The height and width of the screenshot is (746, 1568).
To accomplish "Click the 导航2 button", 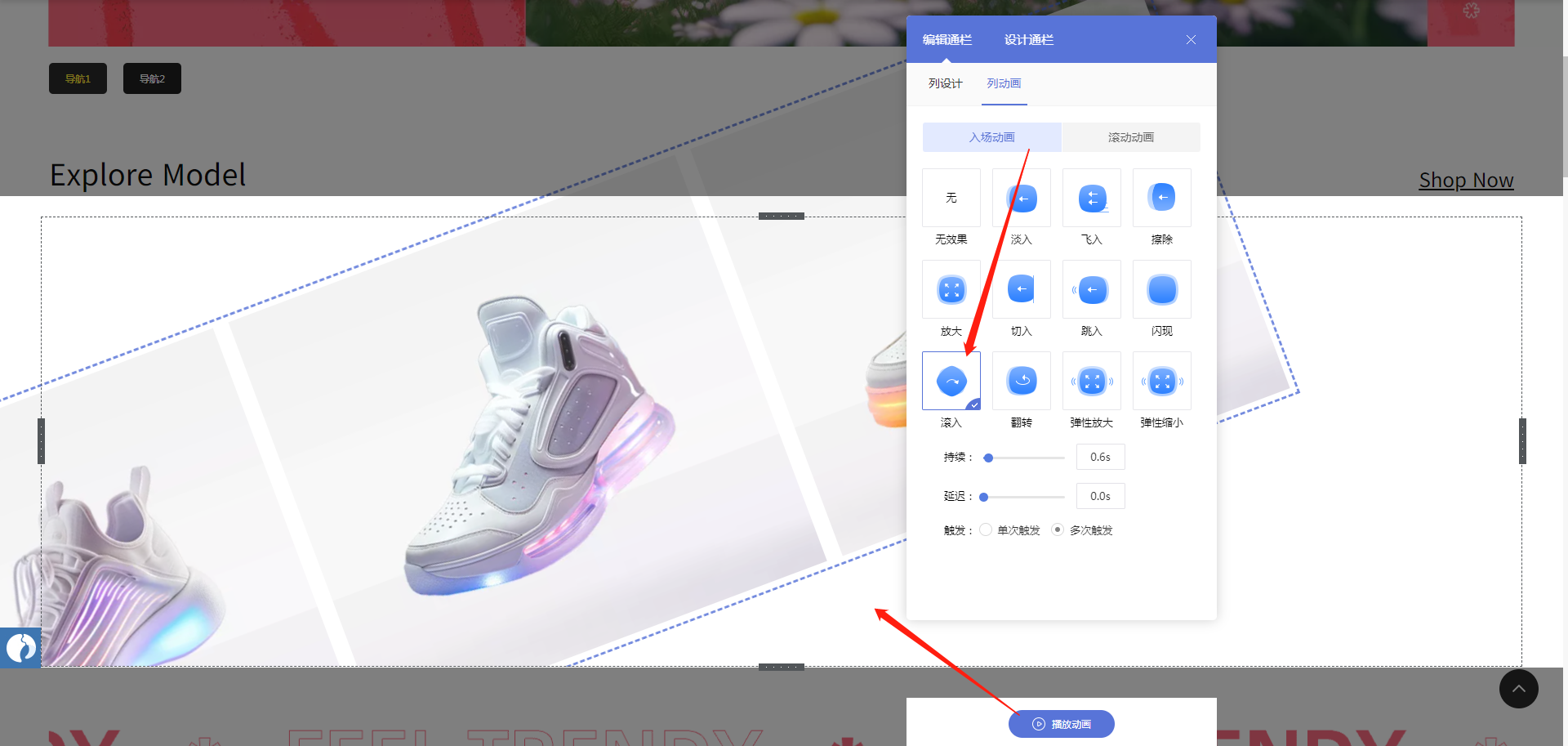I will coord(152,78).
